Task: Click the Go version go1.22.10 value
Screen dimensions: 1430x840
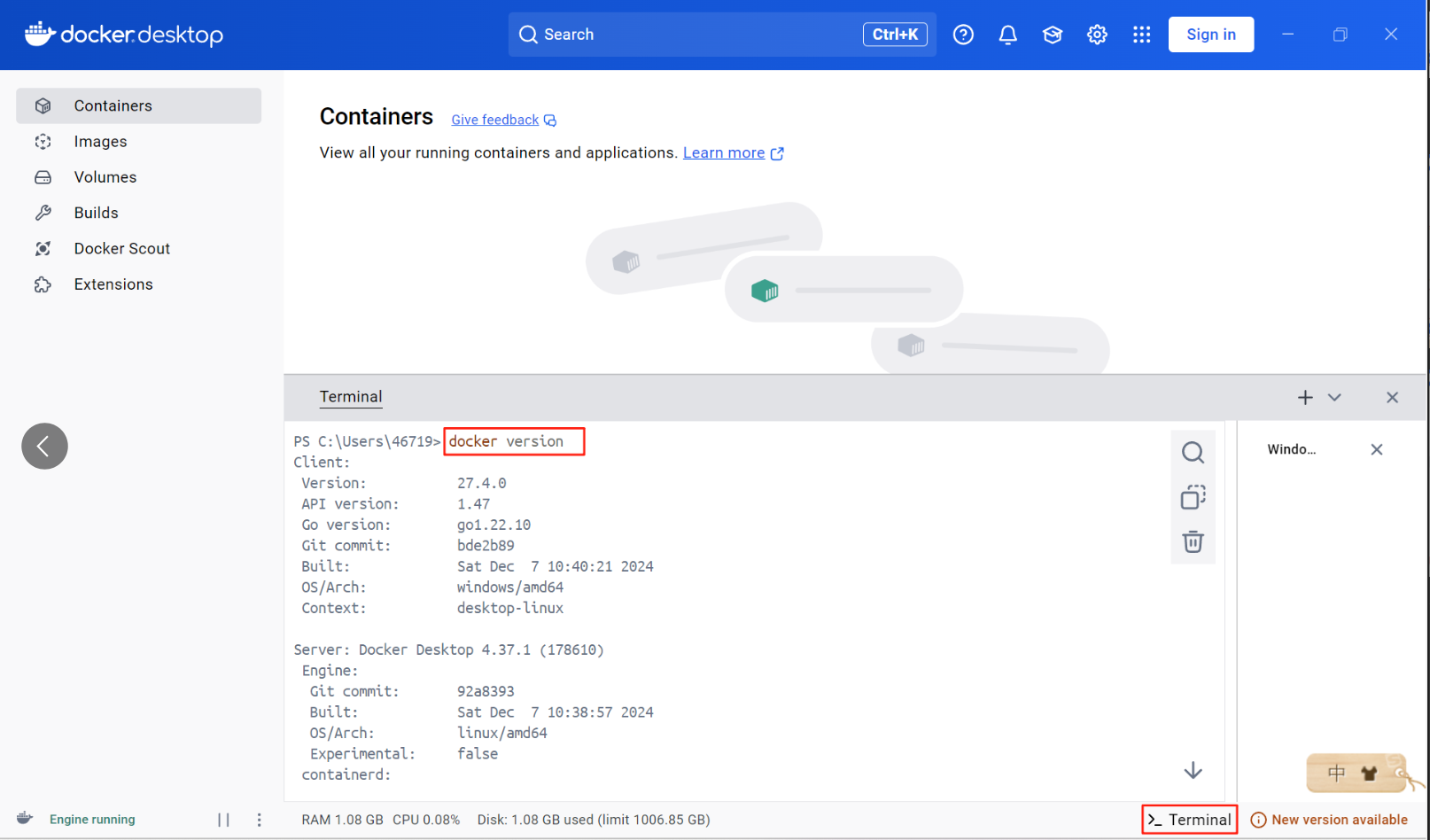Action: click(494, 525)
